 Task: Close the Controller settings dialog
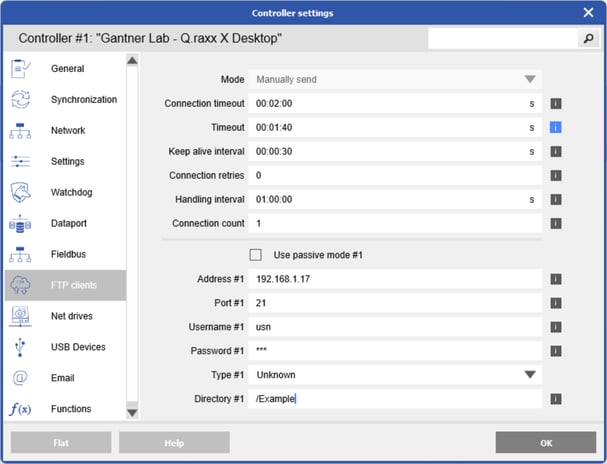click(588, 13)
